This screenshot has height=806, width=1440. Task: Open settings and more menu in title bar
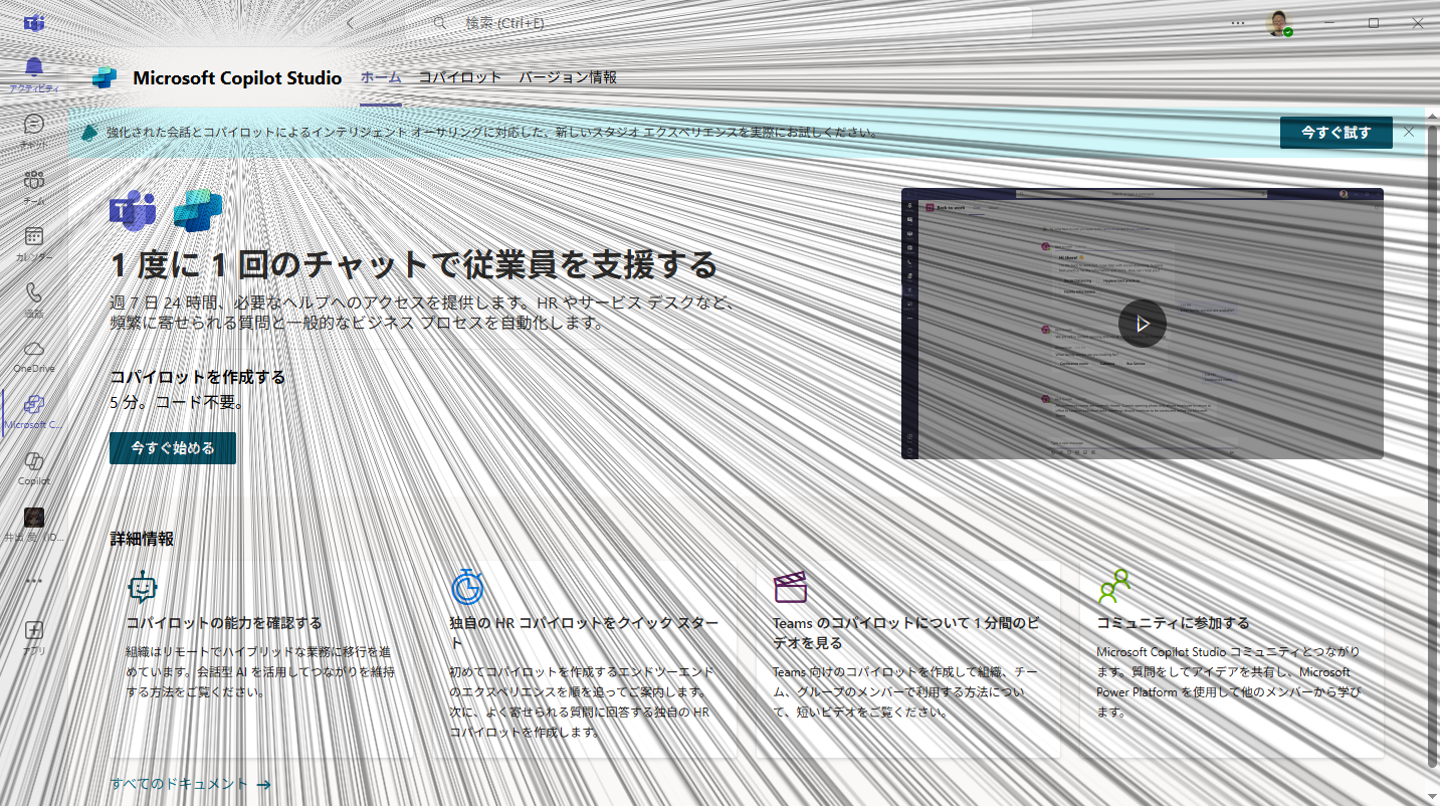(1238, 23)
